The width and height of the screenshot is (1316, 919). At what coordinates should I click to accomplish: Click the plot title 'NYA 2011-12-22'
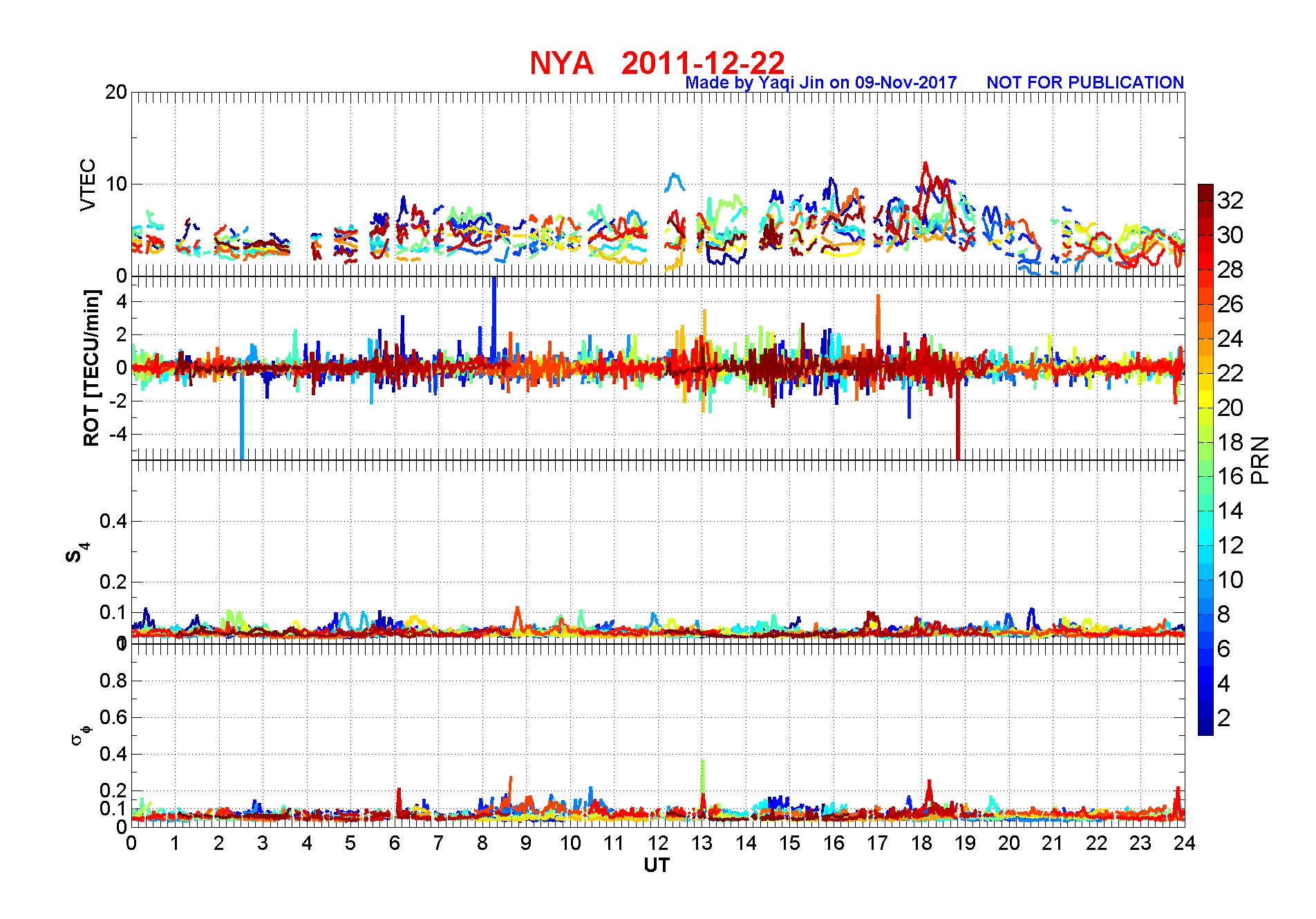(657, 63)
